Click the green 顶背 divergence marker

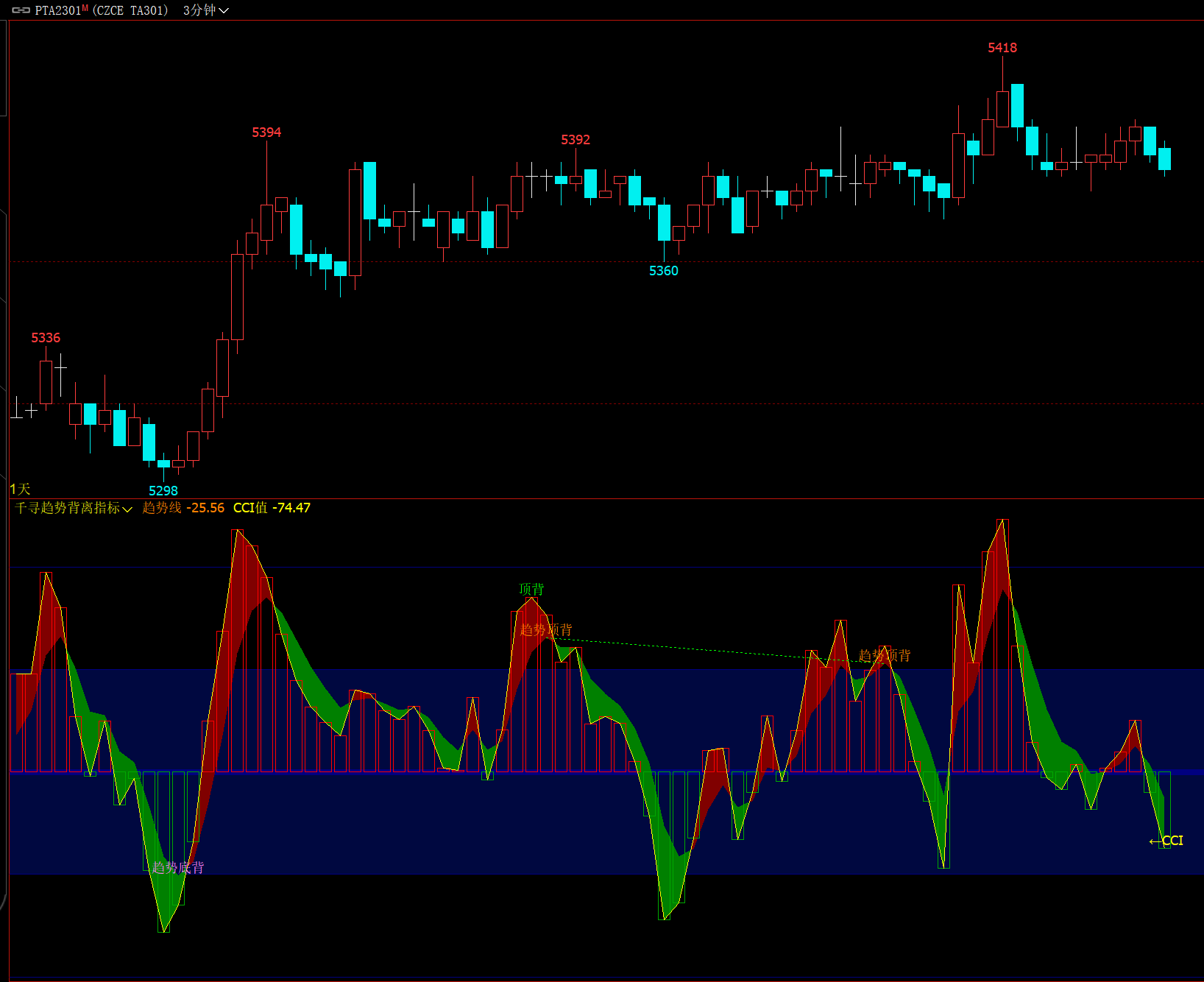point(531,590)
